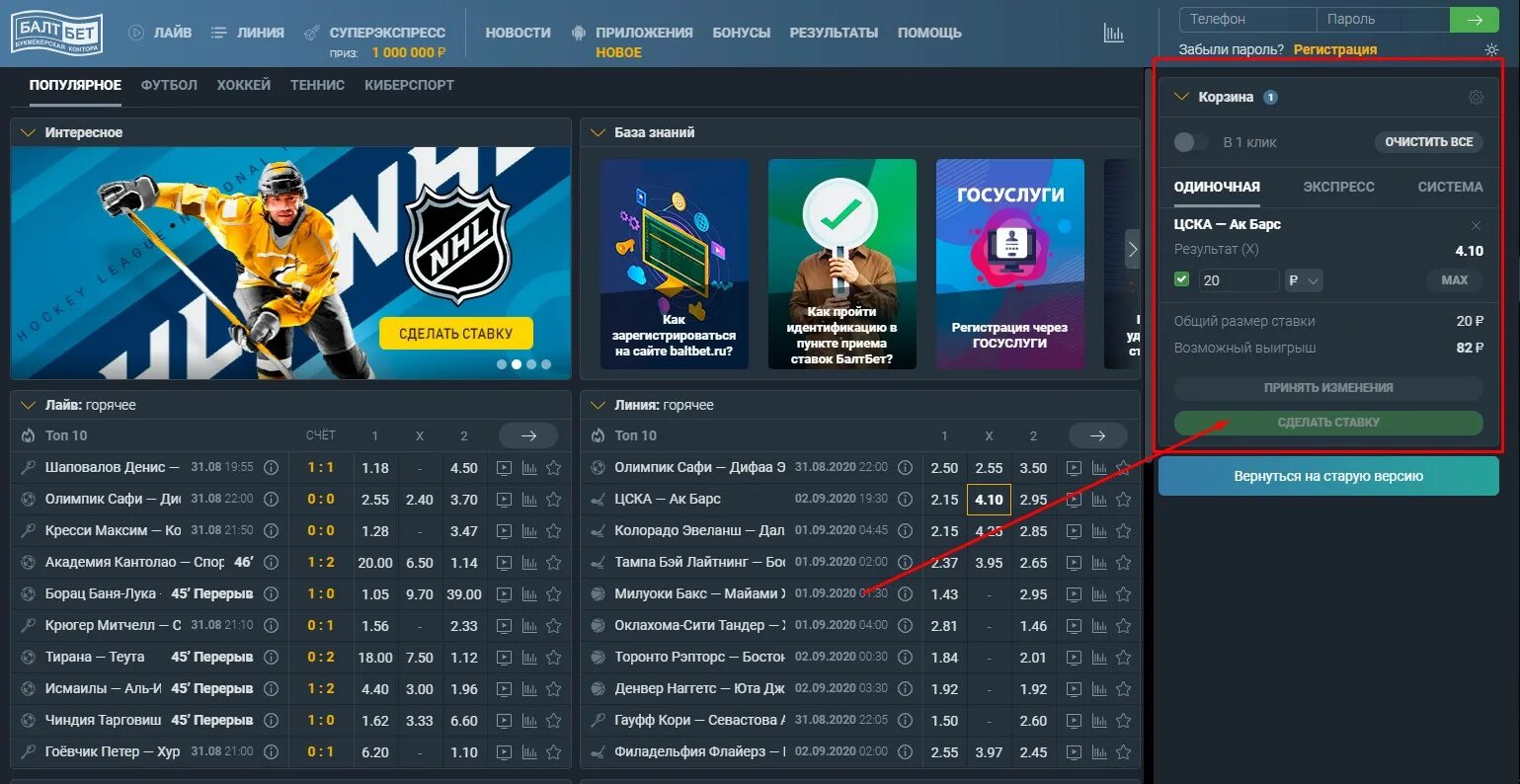Select the first banner carousel dot
Viewport: 1520px width, 784px height.
[x=502, y=364]
